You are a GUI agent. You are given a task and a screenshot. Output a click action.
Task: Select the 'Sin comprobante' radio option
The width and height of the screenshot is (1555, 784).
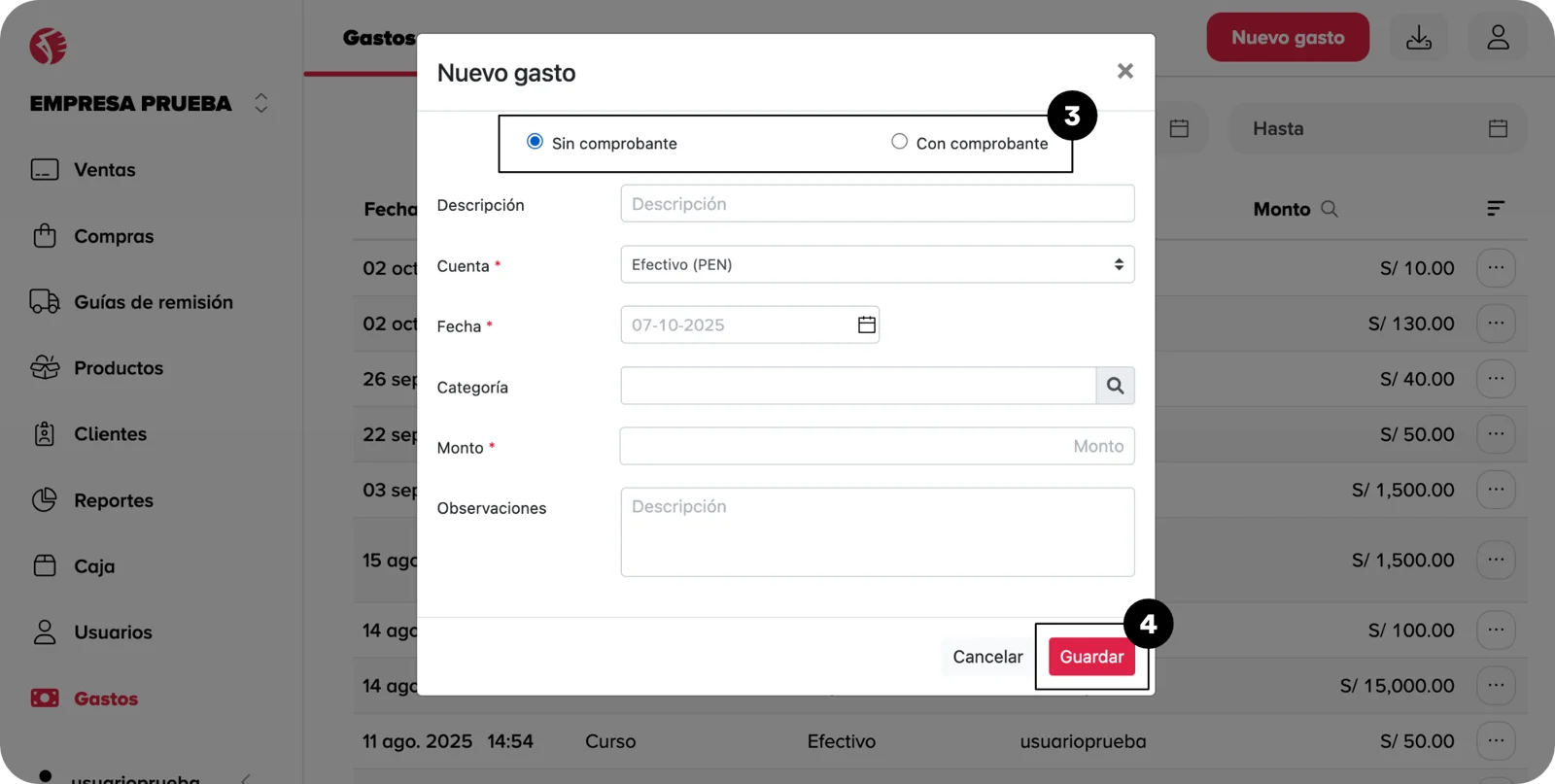coord(535,142)
